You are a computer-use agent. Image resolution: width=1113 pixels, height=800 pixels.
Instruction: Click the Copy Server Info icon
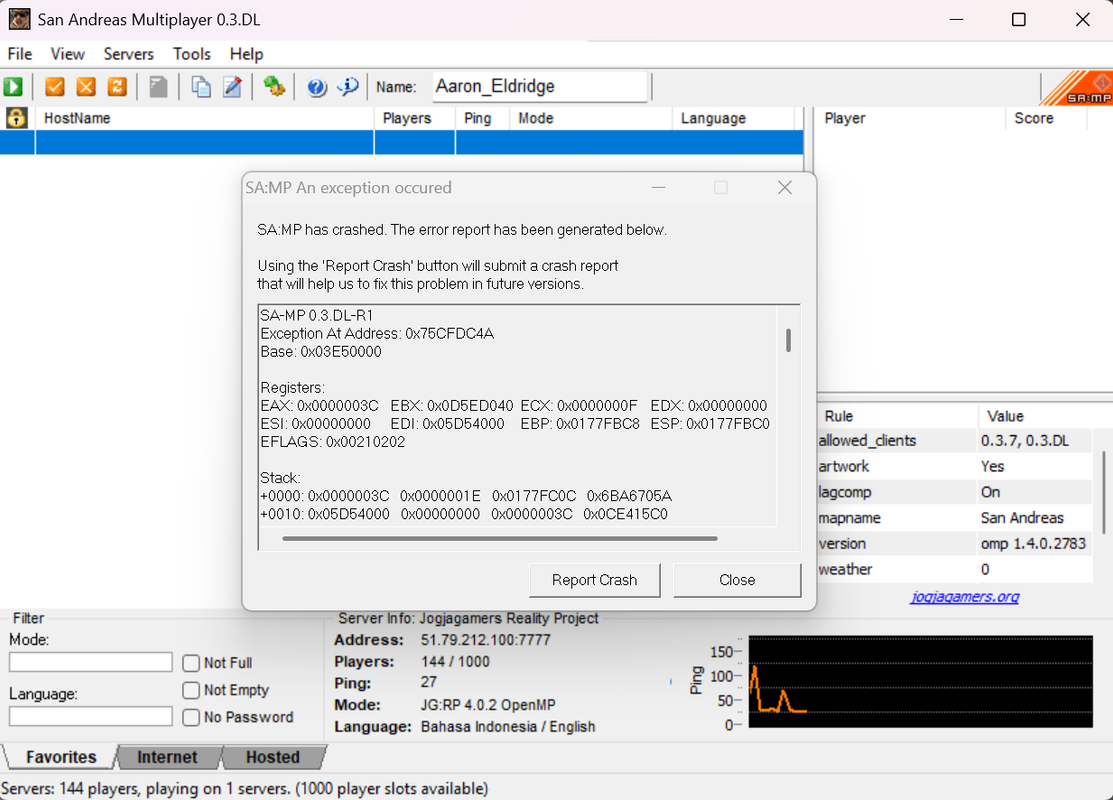[x=201, y=87]
